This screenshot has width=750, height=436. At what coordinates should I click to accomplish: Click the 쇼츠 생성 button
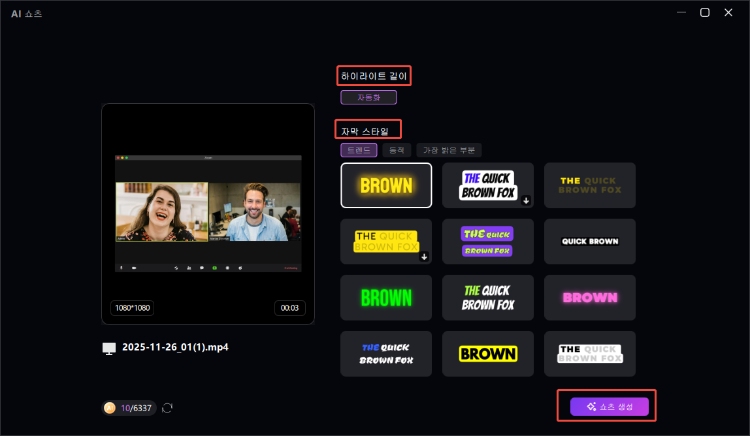tap(609, 406)
